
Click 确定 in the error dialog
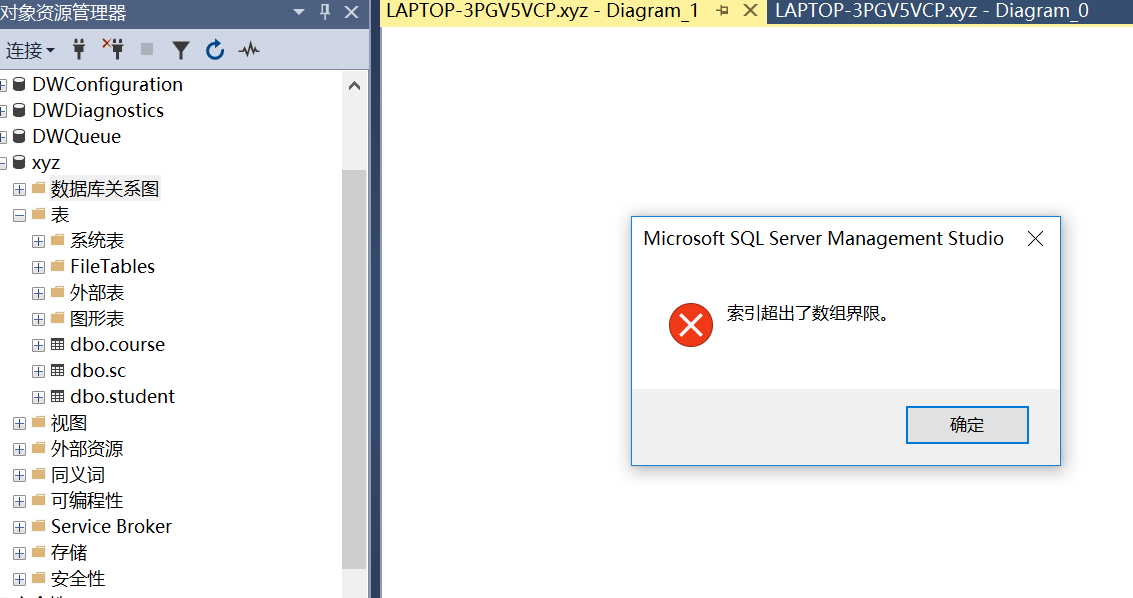point(967,425)
